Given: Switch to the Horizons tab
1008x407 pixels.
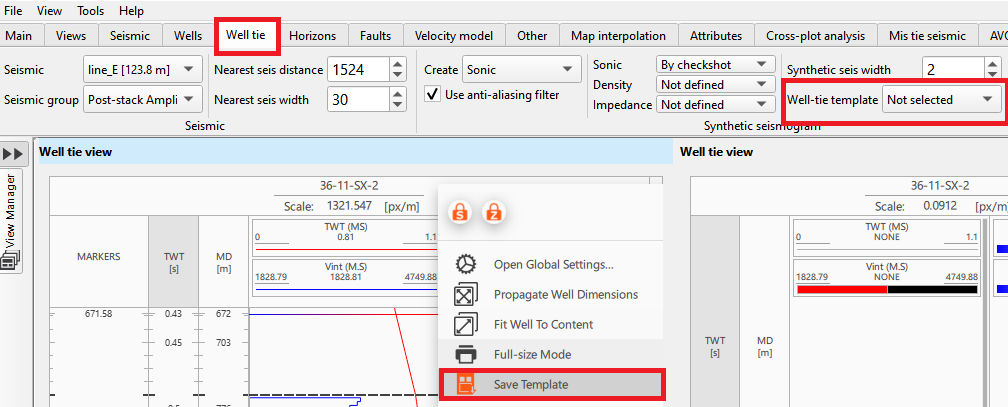Looking at the screenshot, I should point(312,35).
